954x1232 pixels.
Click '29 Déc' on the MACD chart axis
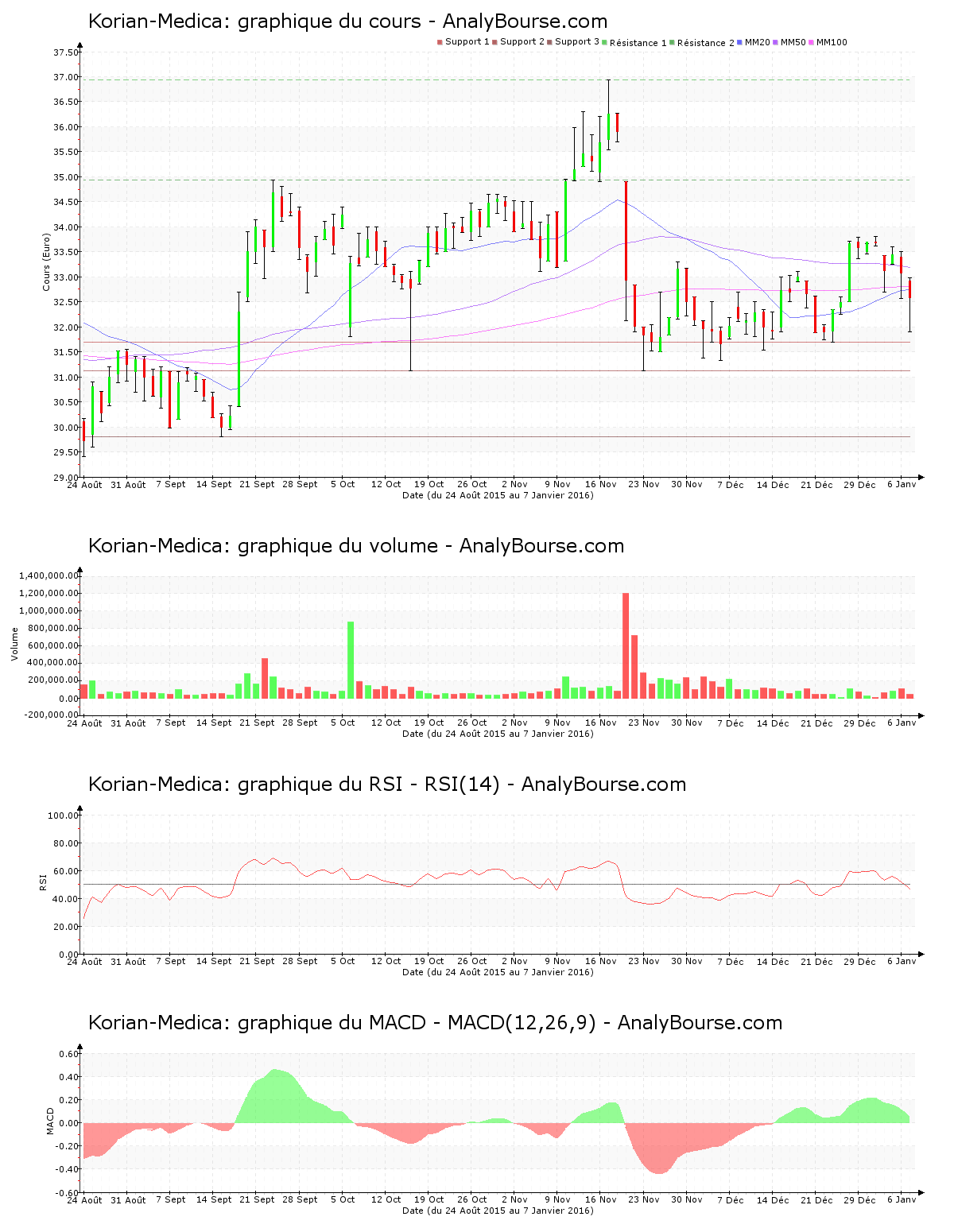[x=859, y=1199]
